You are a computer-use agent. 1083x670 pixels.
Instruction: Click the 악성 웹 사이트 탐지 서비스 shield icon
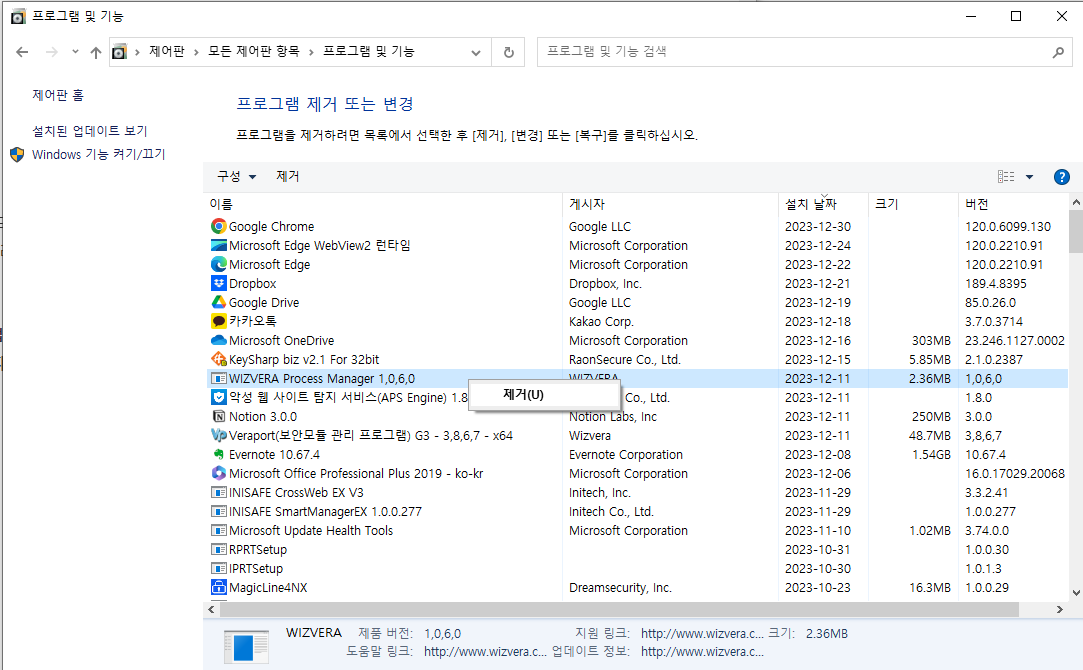[218, 397]
